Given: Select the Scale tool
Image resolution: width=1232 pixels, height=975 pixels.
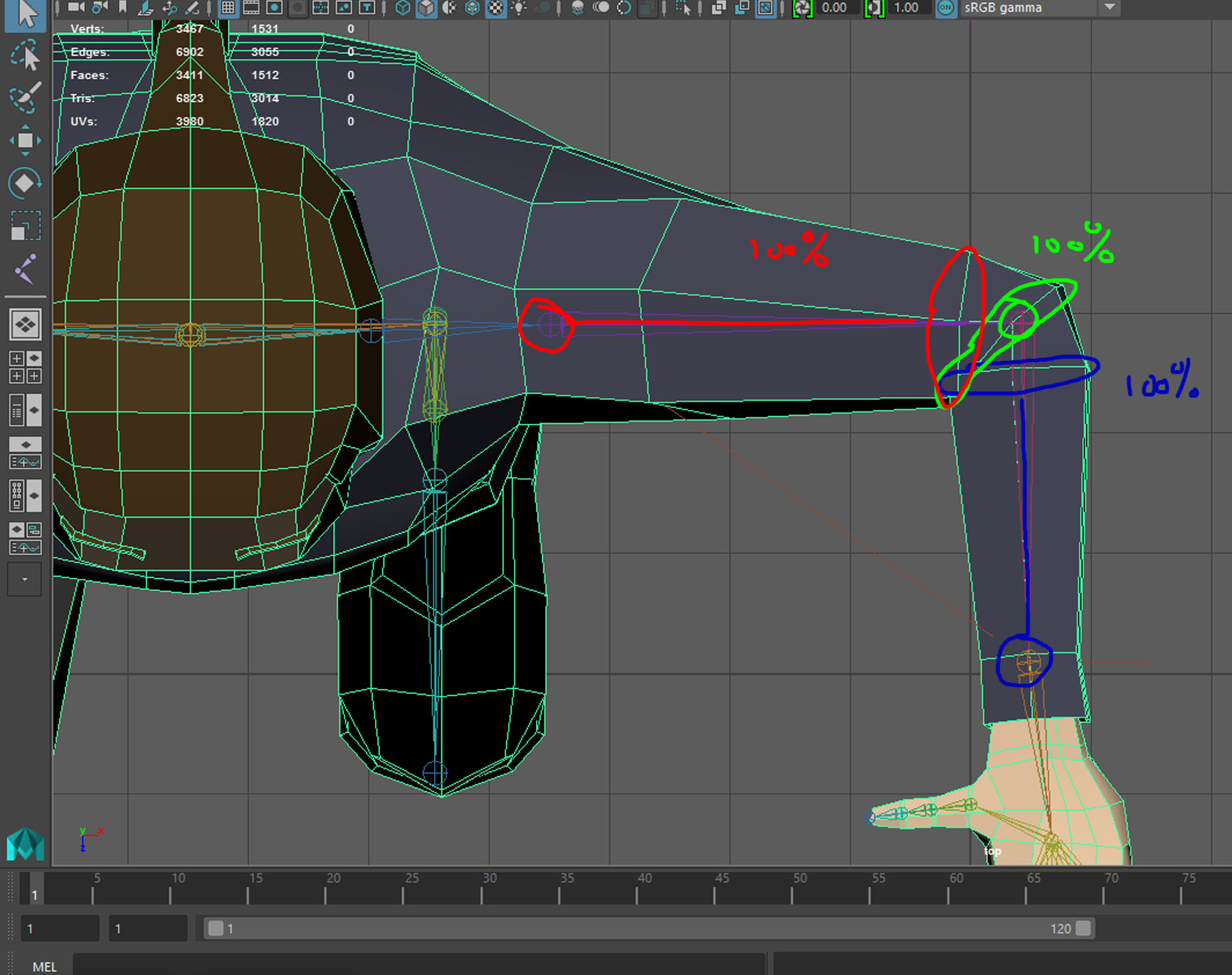Looking at the screenshot, I should [x=23, y=225].
